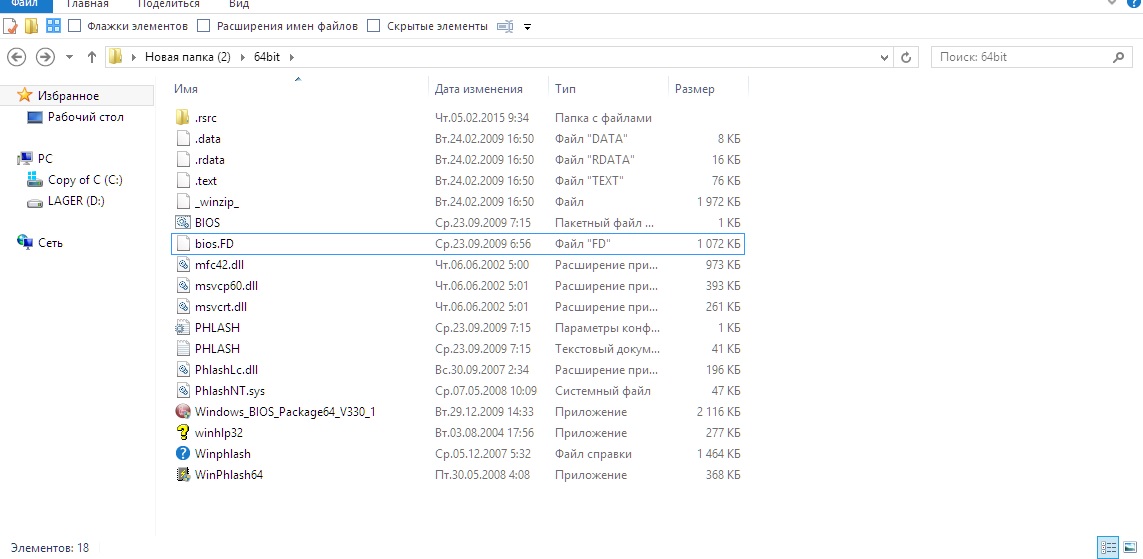Check the hidden items checkbox
The image size is (1143, 559).
[x=374, y=26]
